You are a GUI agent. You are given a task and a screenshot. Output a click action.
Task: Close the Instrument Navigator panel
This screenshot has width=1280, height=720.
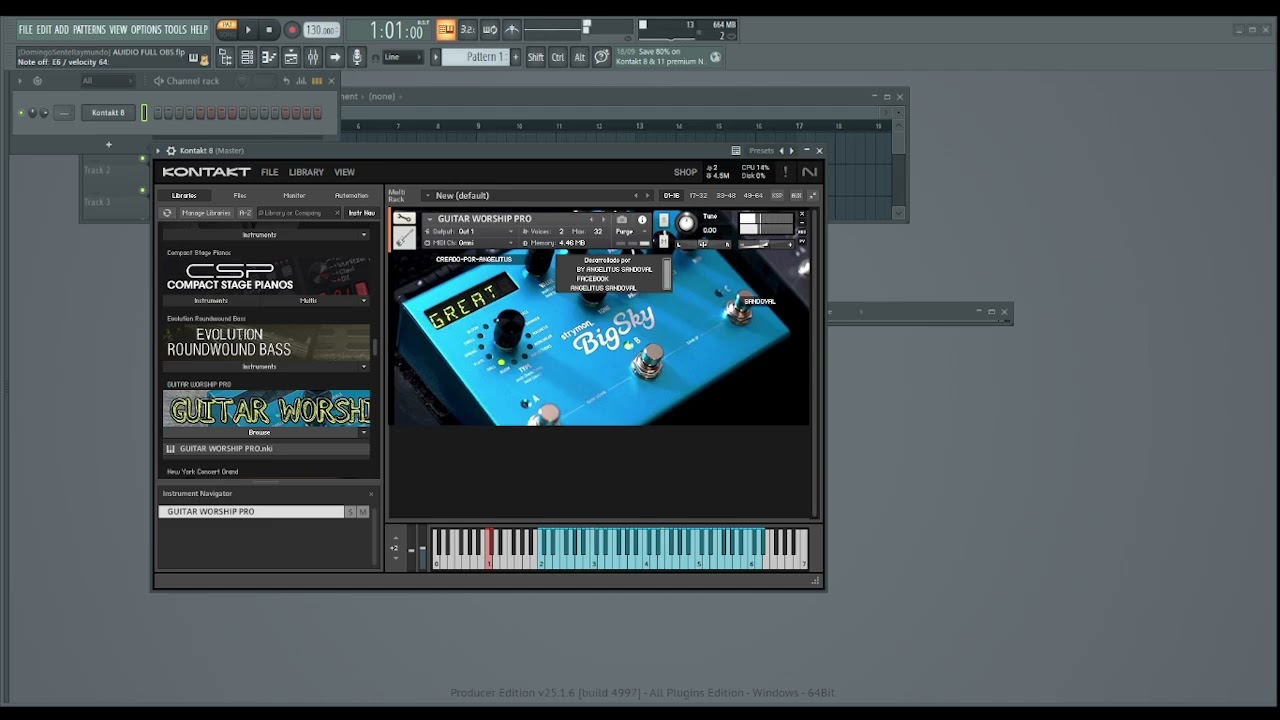point(371,493)
